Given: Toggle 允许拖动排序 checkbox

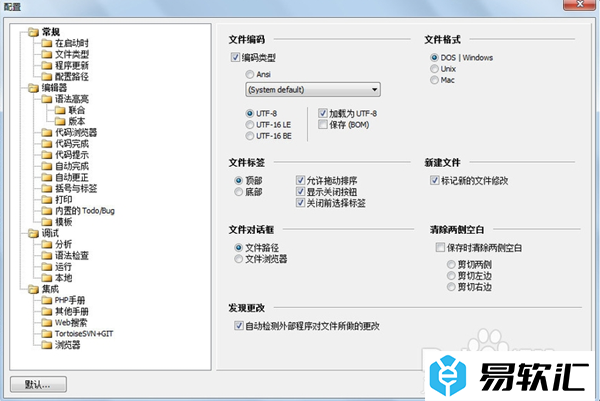Looking at the screenshot, I should [x=300, y=180].
